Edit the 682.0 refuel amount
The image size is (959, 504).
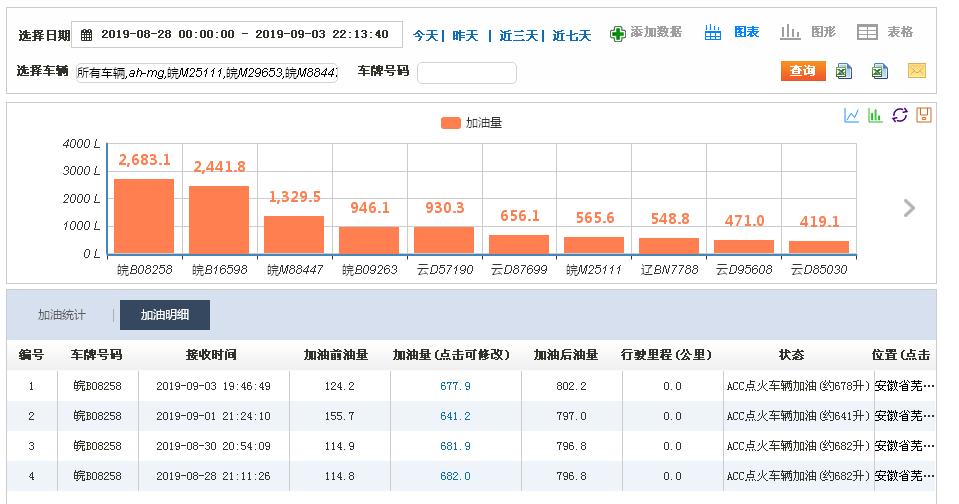pos(456,476)
